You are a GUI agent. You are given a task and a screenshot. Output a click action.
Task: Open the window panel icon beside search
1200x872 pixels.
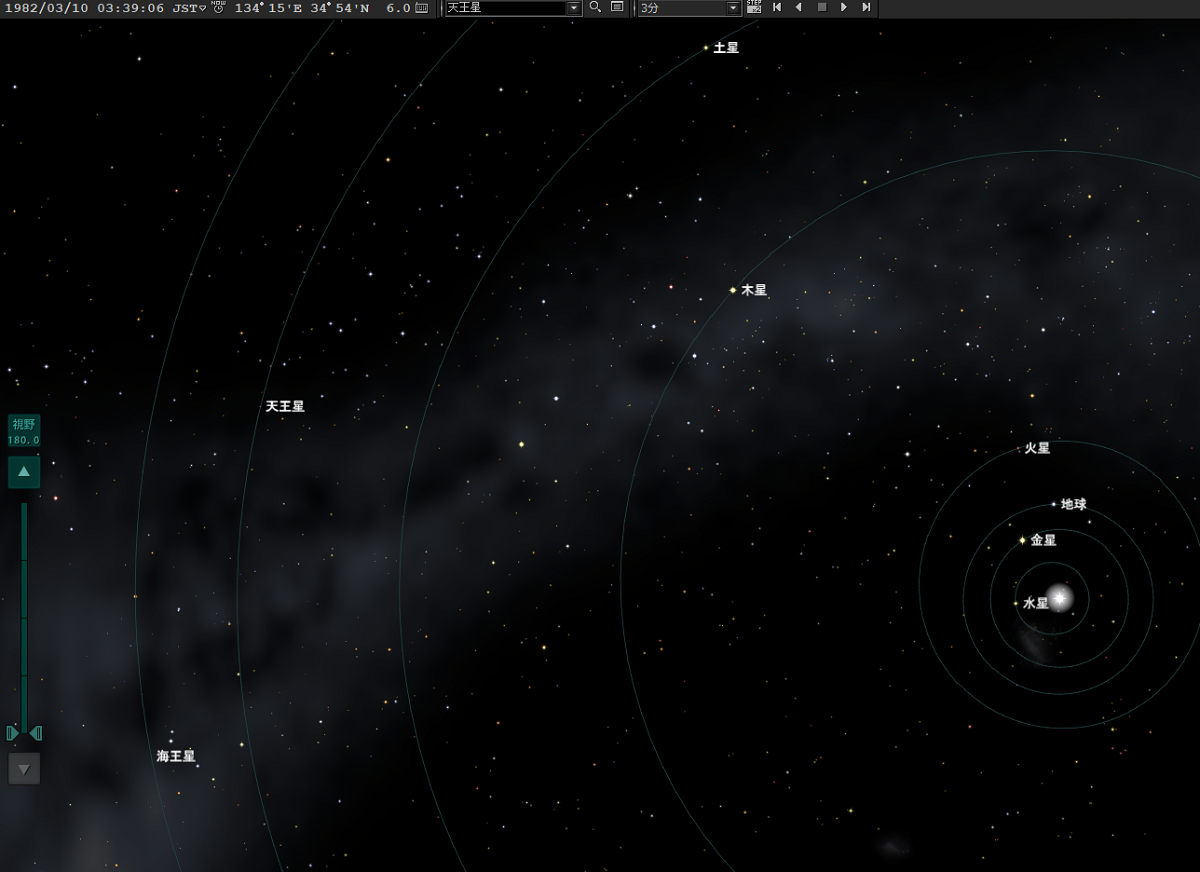pos(617,7)
